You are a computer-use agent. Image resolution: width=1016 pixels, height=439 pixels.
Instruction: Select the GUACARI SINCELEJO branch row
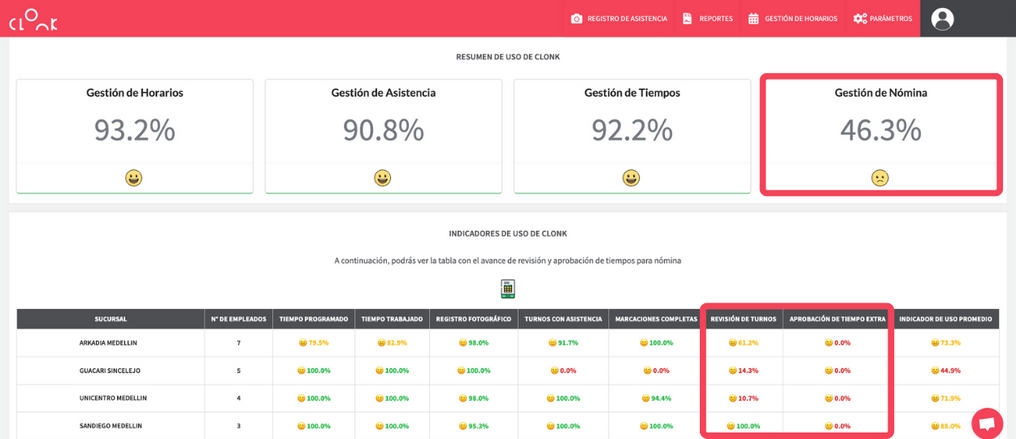pos(110,371)
